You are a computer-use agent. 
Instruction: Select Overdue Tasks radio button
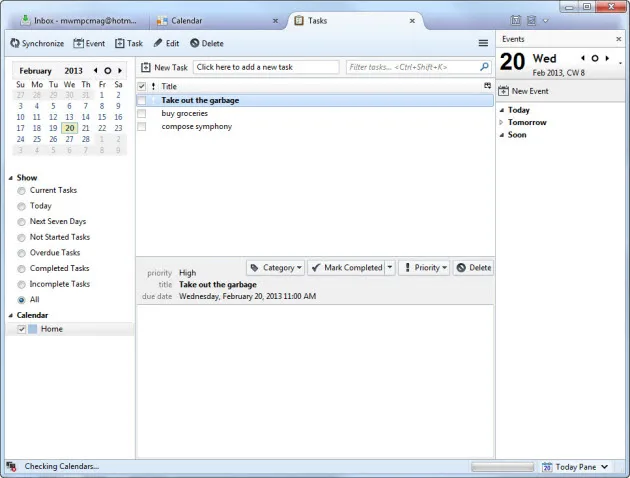click(22, 253)
